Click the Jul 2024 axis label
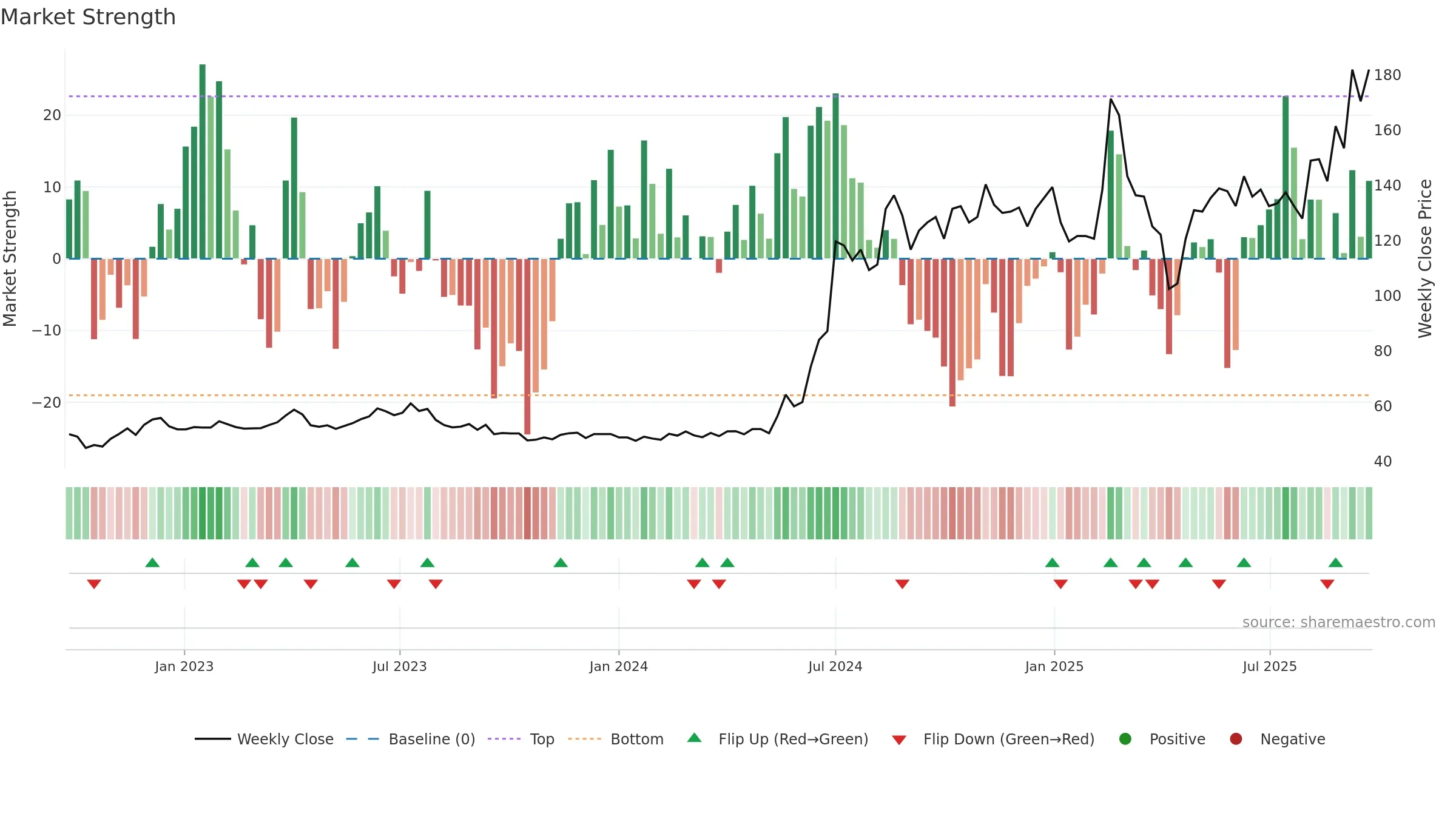Viewport: 1456px width, 819px height. coord(835,666)
